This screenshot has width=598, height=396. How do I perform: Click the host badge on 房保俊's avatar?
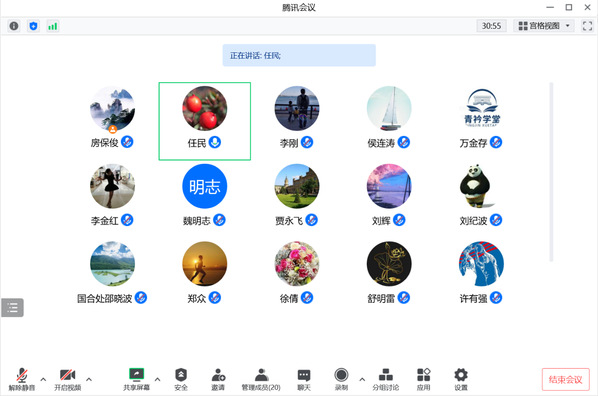[113, 129]
